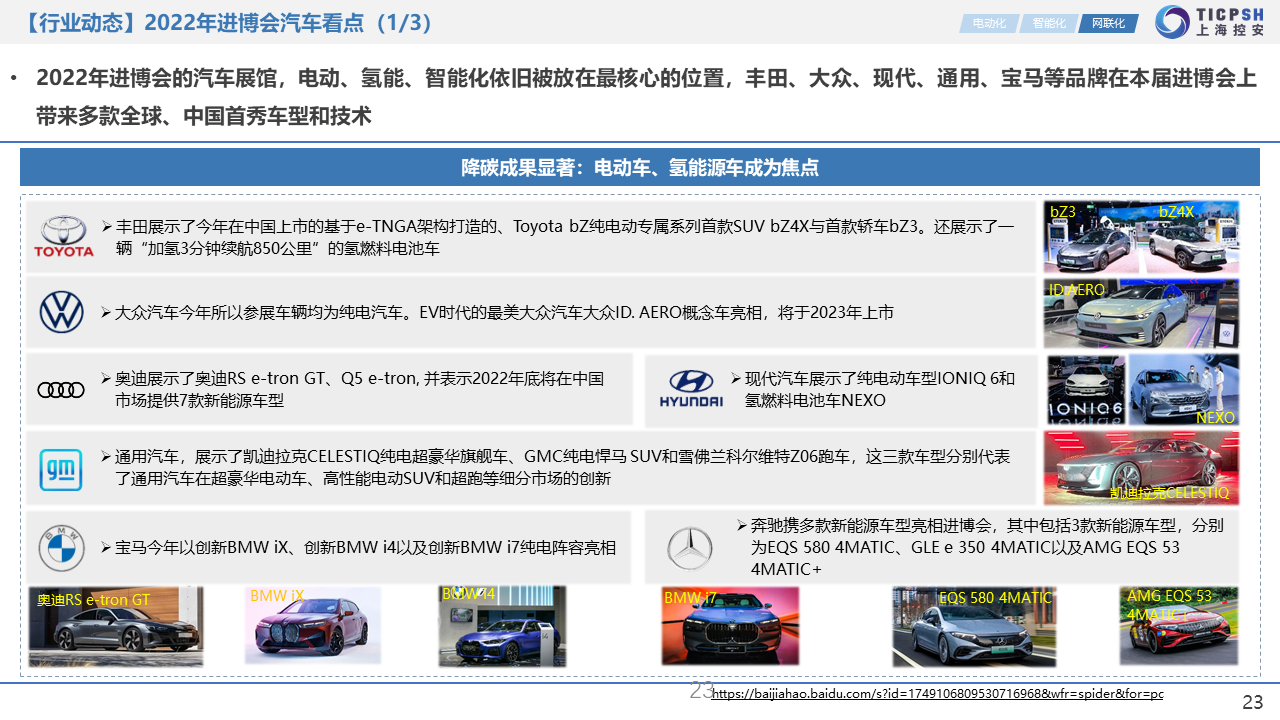Click the Mercedes-Benz star logo
Image resolution: width=1280 pixels, height=720 pixels.
(690, 548)
